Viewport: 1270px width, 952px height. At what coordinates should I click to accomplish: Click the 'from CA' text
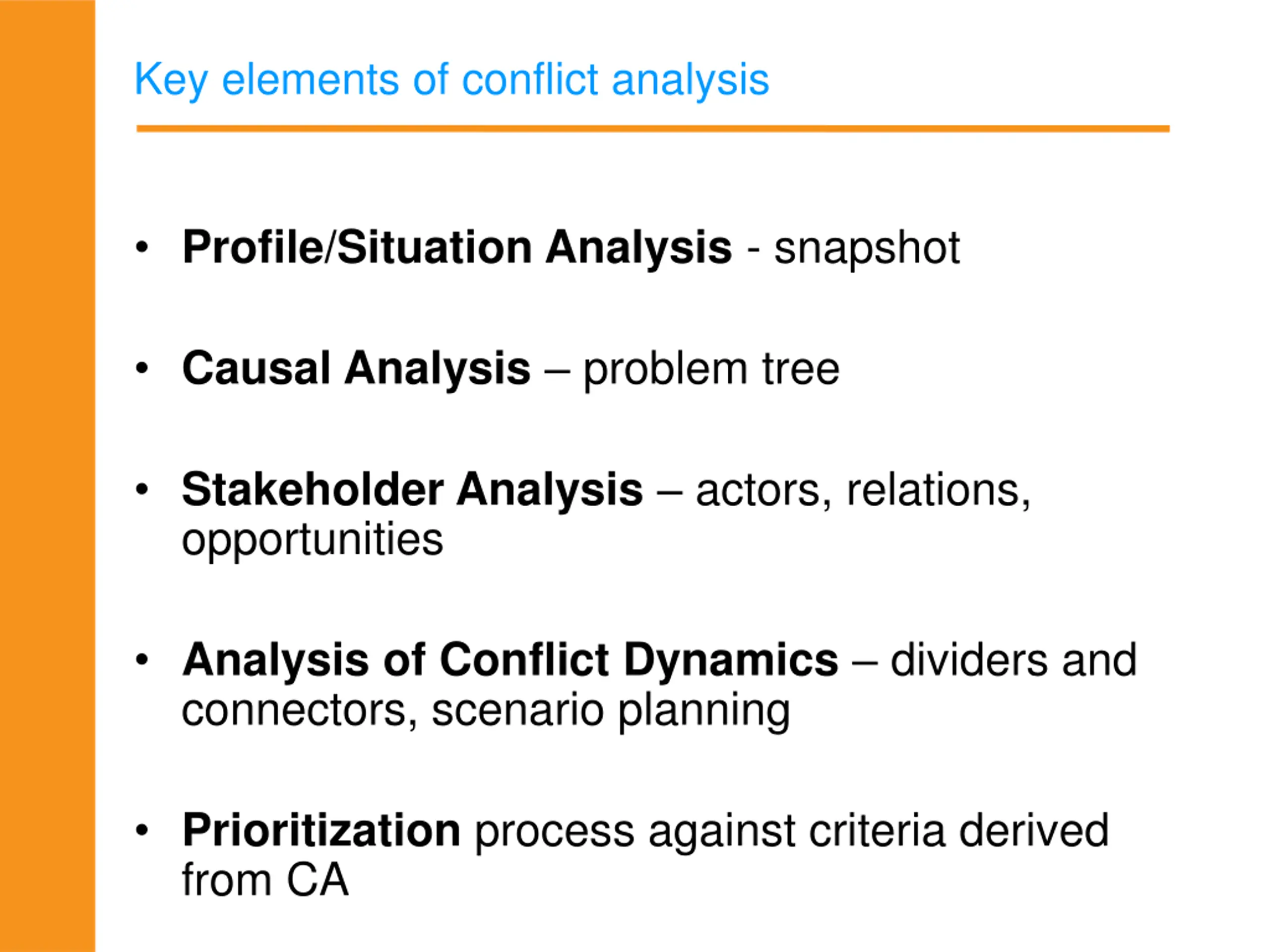click(265, 880)
